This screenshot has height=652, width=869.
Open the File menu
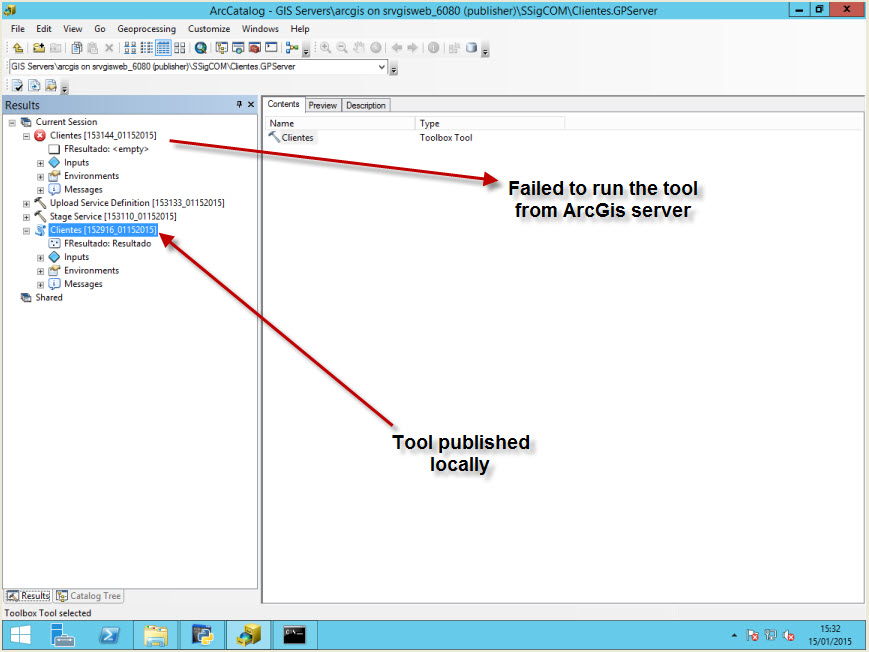pyautogui.click(x=18, y=29)
